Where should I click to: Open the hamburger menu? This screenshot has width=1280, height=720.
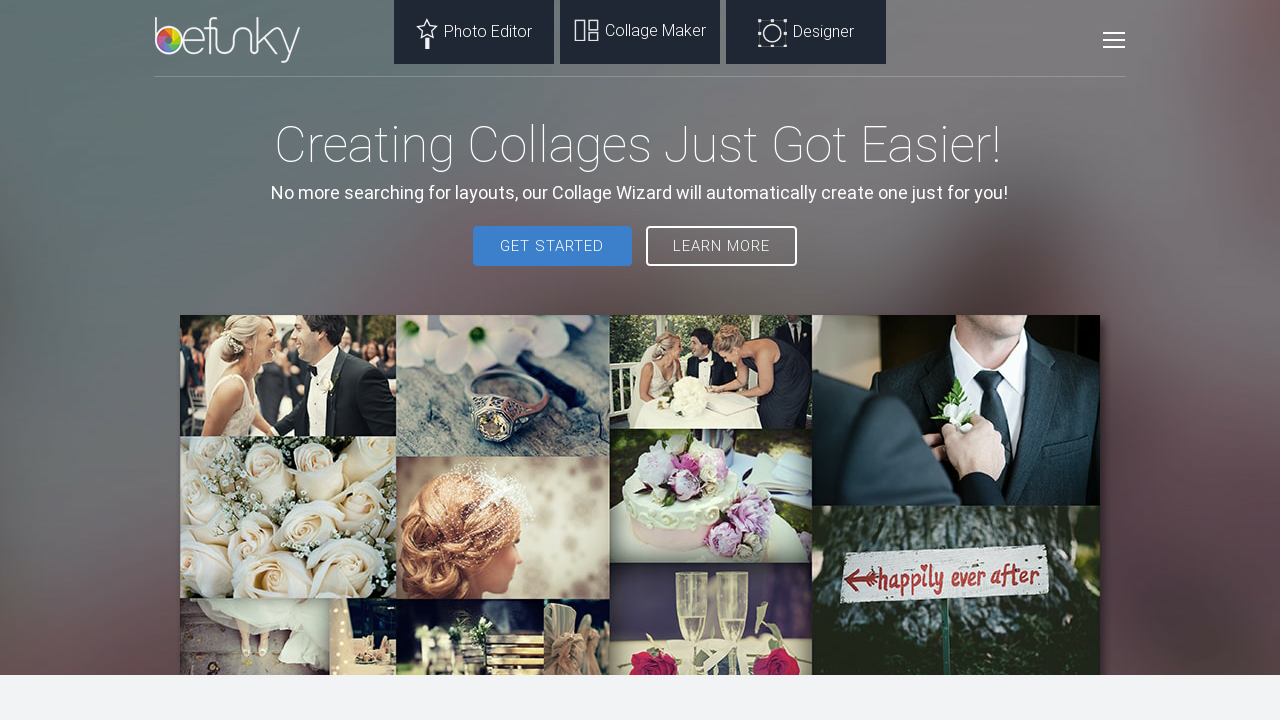click(1114, 40)
